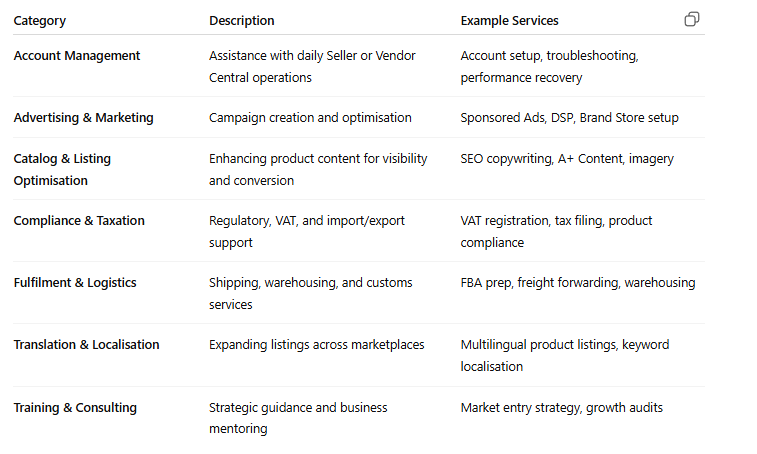Click the Fulfilment & Logistics row label

75,283
